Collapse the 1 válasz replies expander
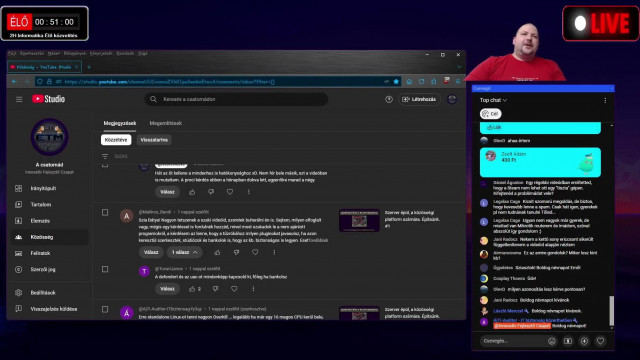This screenshot has height=360, width=640. pos(184,252)
